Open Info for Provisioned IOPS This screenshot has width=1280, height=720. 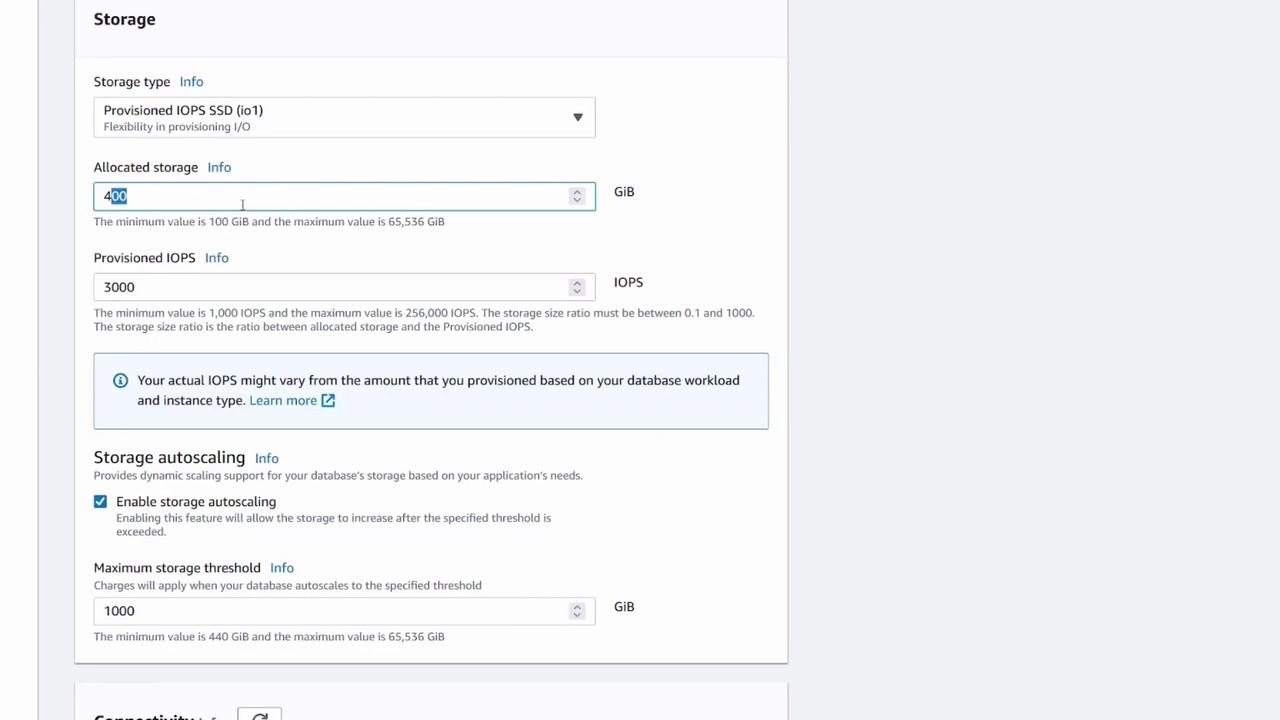tap(217, 258)
